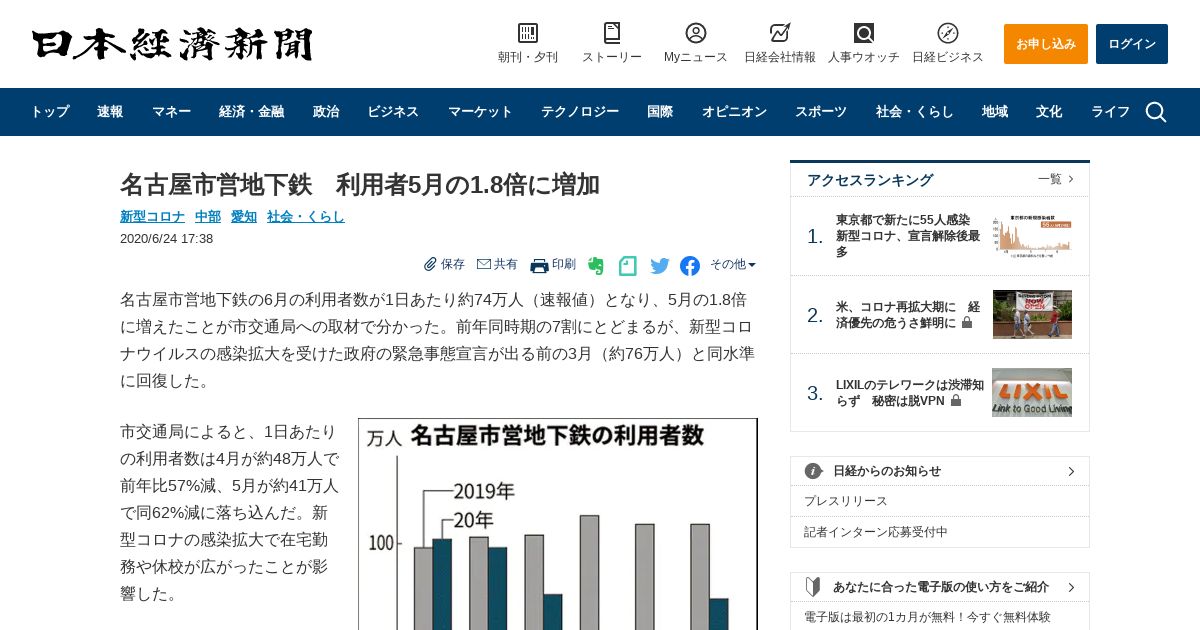Open the マネー menu item

point(171,112)
